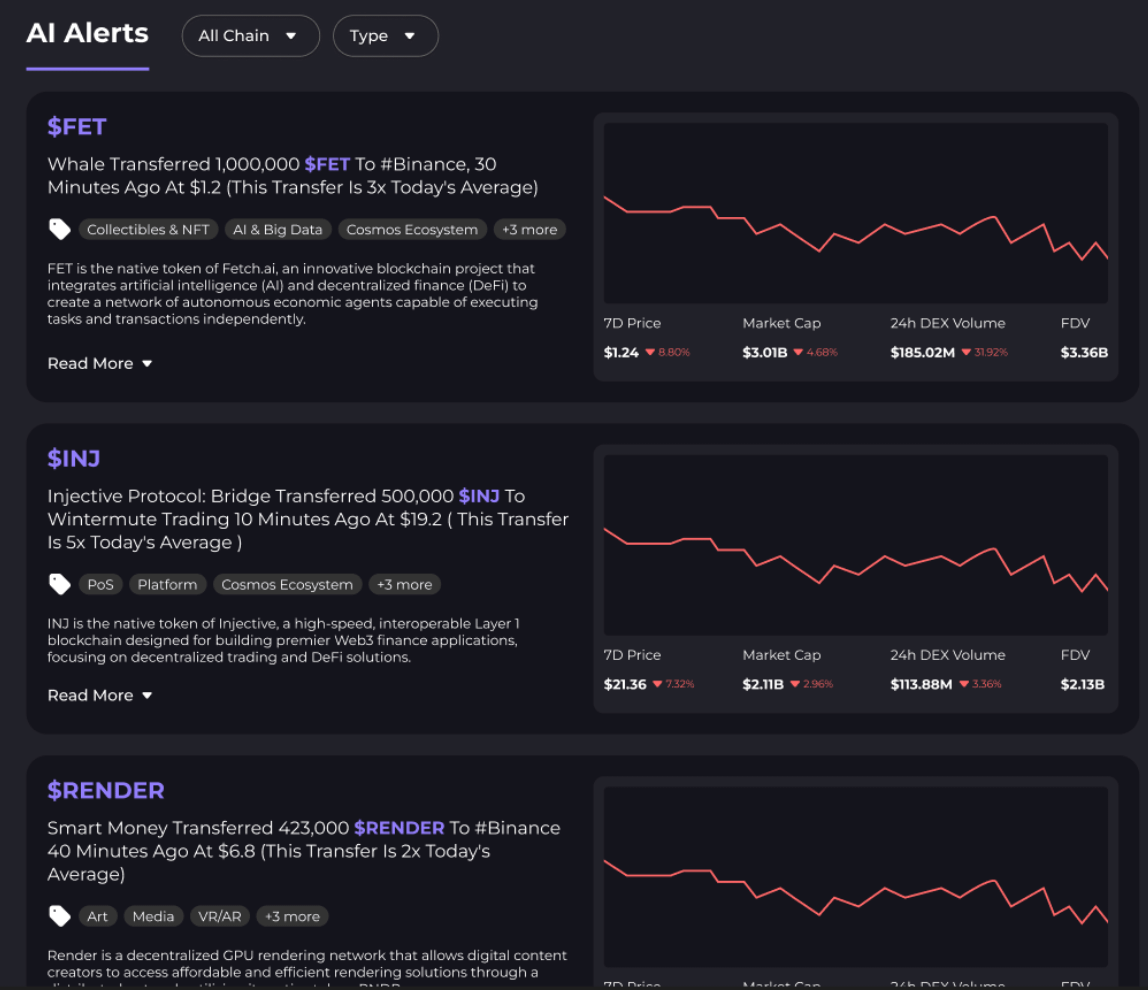Click the red down arrow beside $113.88M volume
1148x990 pixels.
[x=965, y=685]
